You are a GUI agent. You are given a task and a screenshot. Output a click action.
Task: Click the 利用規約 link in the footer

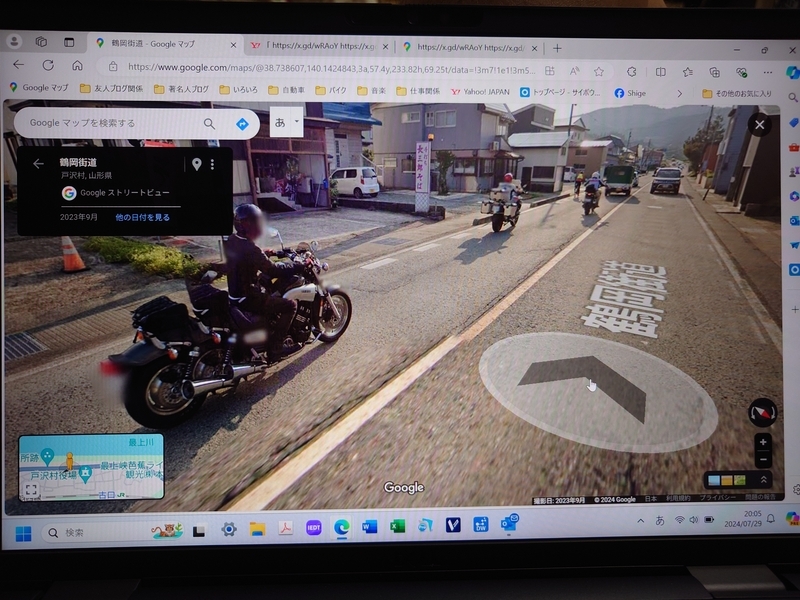tap(678, 498)
